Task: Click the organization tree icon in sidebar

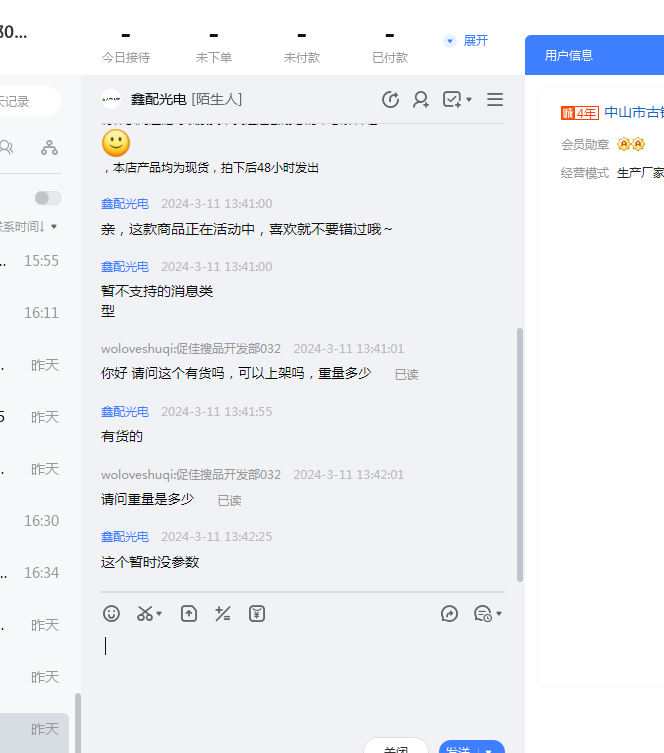Action: pos(49,148)
